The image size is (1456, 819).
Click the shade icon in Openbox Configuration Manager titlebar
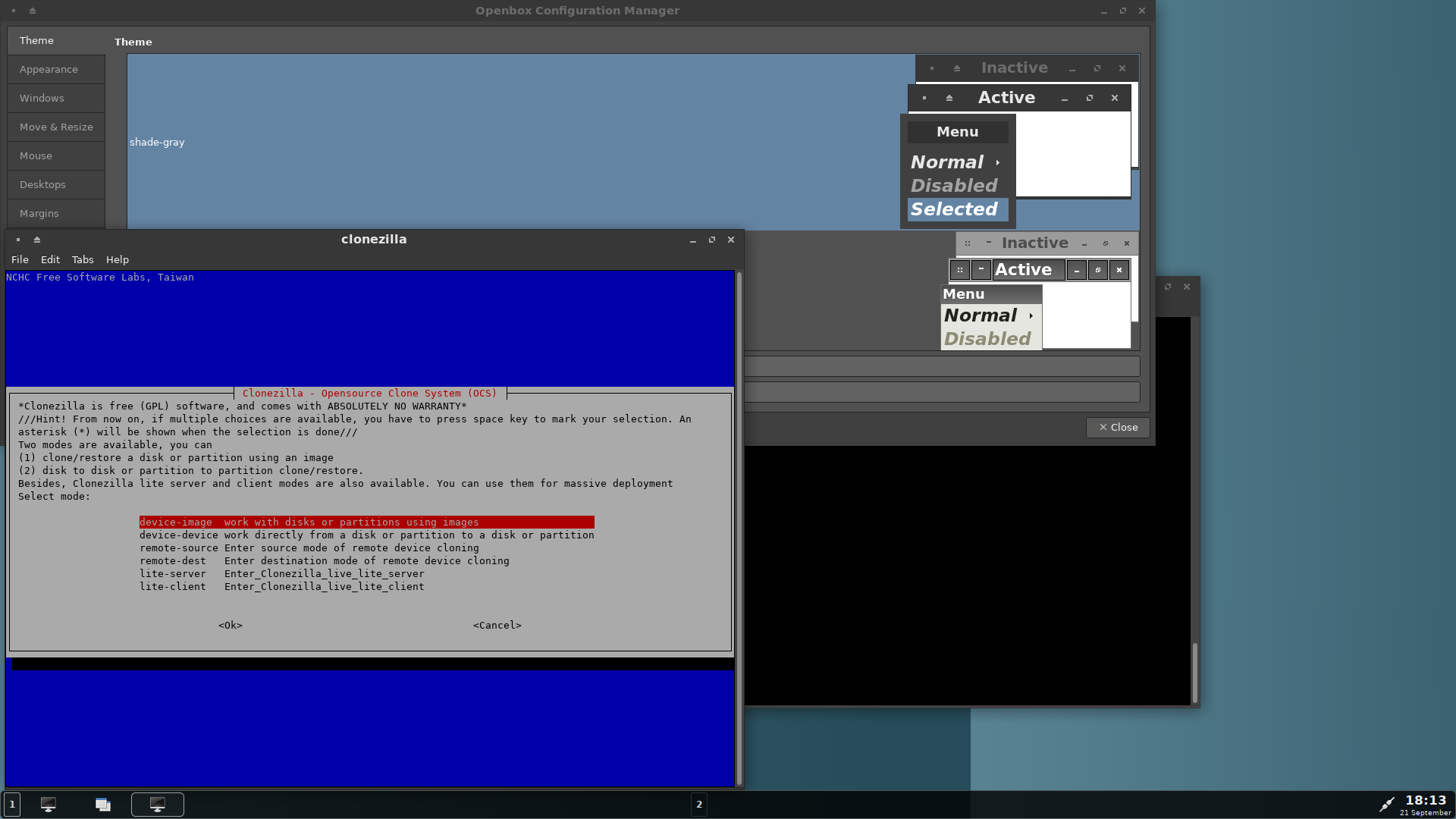coord(33,11)
